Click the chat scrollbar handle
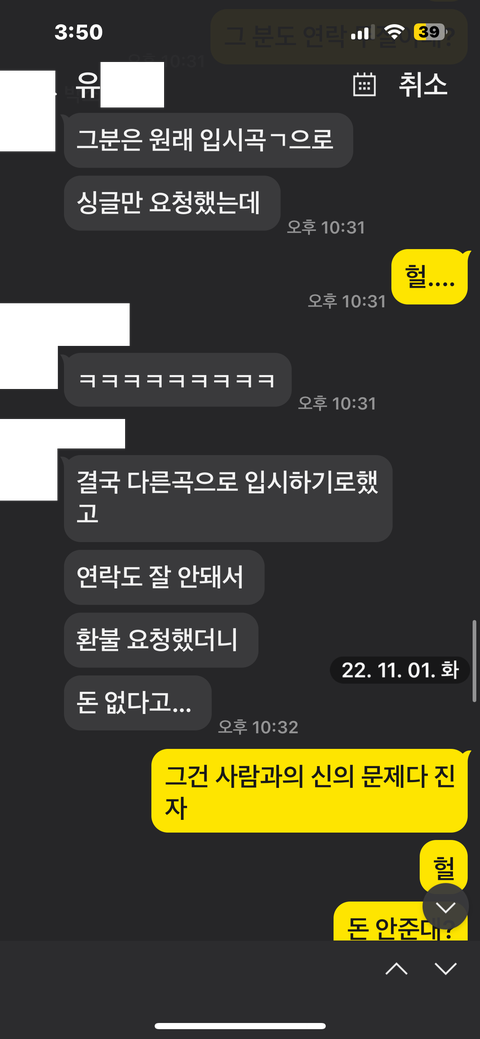The image size is (480, 1039). tap(475, 661)
